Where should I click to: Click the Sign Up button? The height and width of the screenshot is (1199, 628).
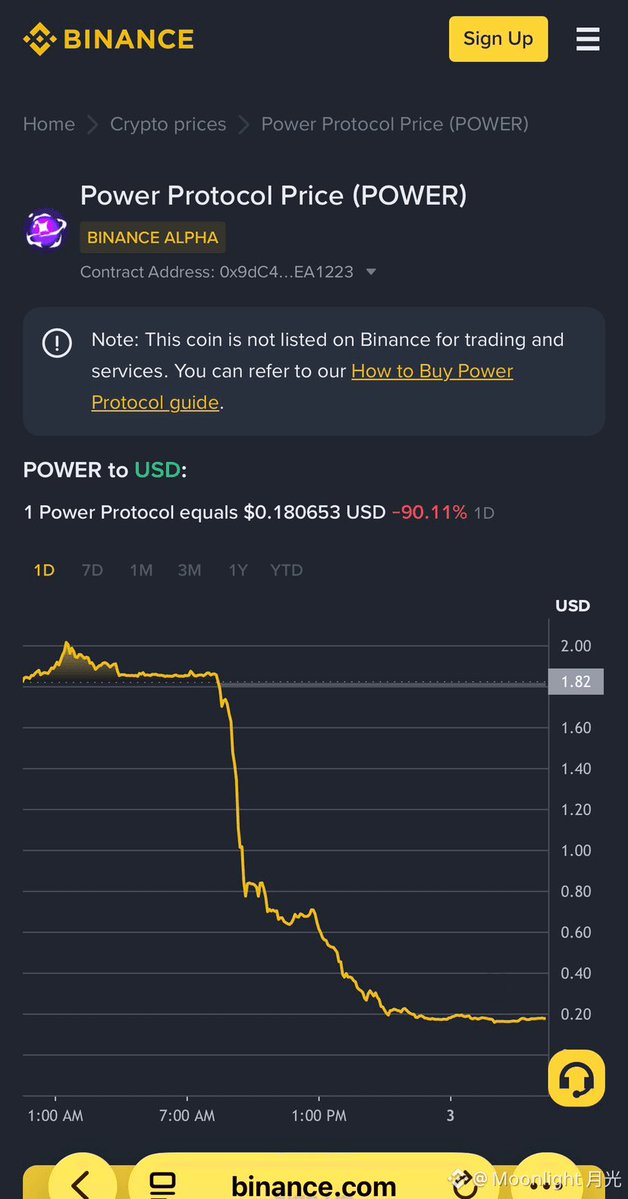(498, 39)
